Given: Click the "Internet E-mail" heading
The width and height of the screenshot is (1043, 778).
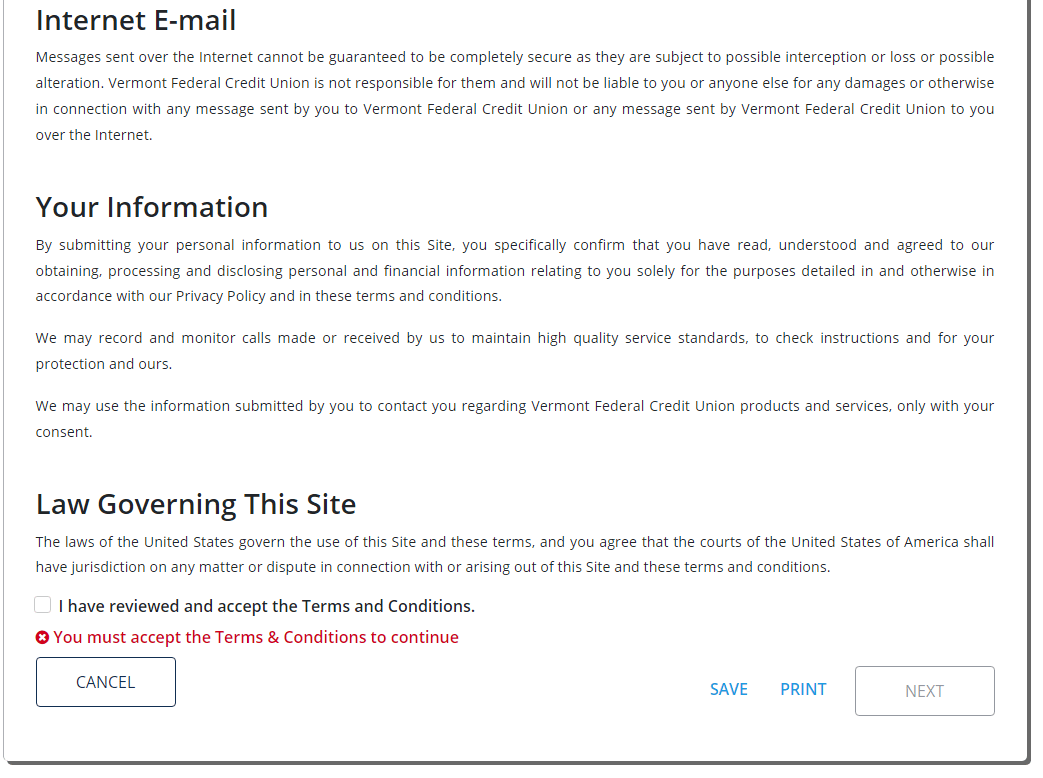Looking at the screenshot, I should [136, 20].
